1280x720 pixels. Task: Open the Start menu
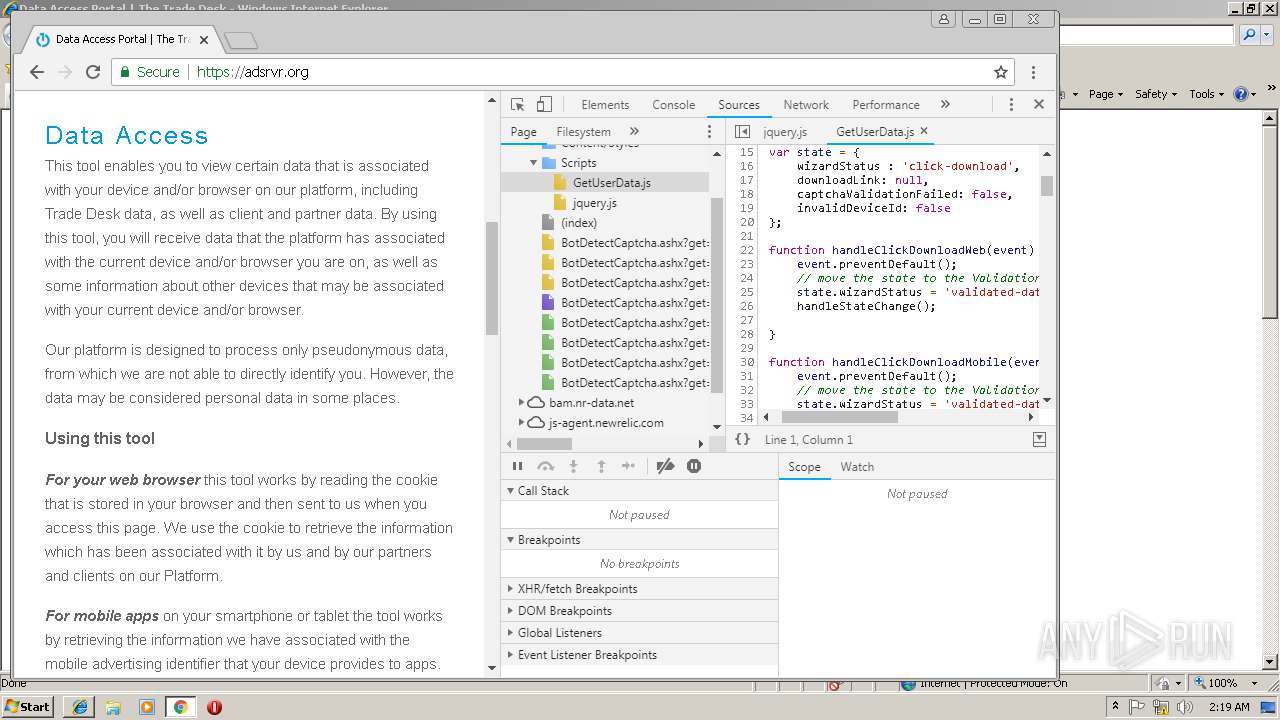pyautogui.click(x=28, y=706)
